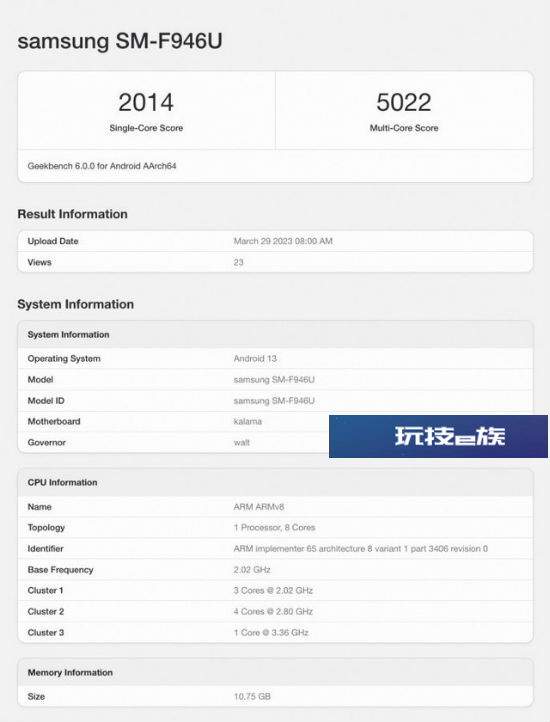Click the Identifier ARM implementer value
Image resolution: width=550 pixels, height=722 pixels.
coord(361,549)
